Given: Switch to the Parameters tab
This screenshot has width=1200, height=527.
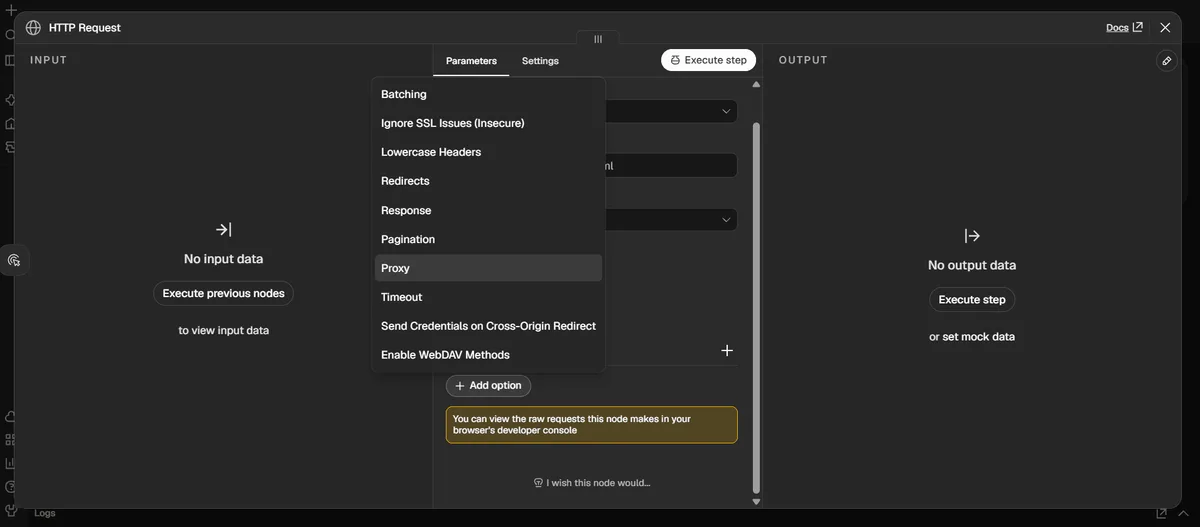Looking at the screenshot, I should [x=471, y=61].
